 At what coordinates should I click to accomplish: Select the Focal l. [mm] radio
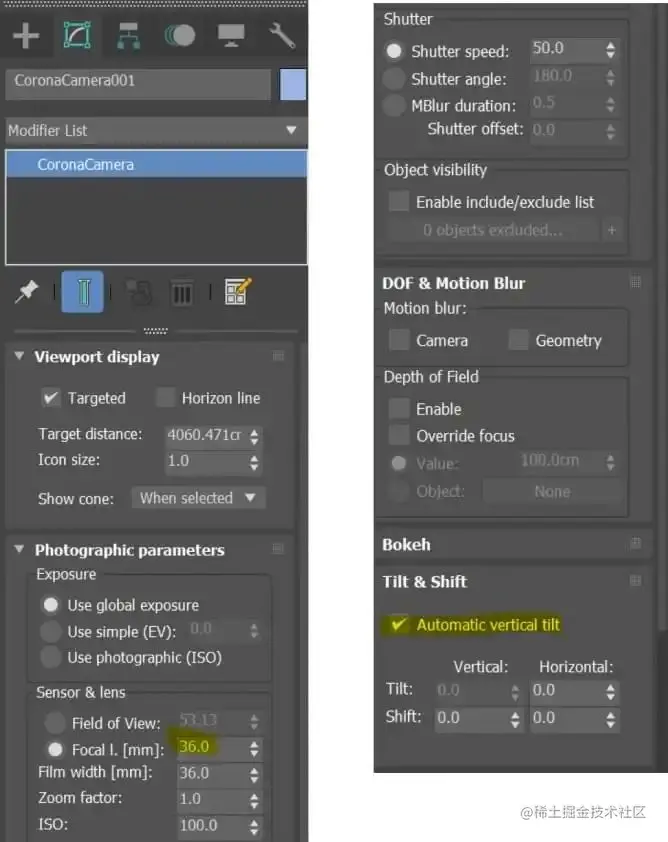click(55, 749)
